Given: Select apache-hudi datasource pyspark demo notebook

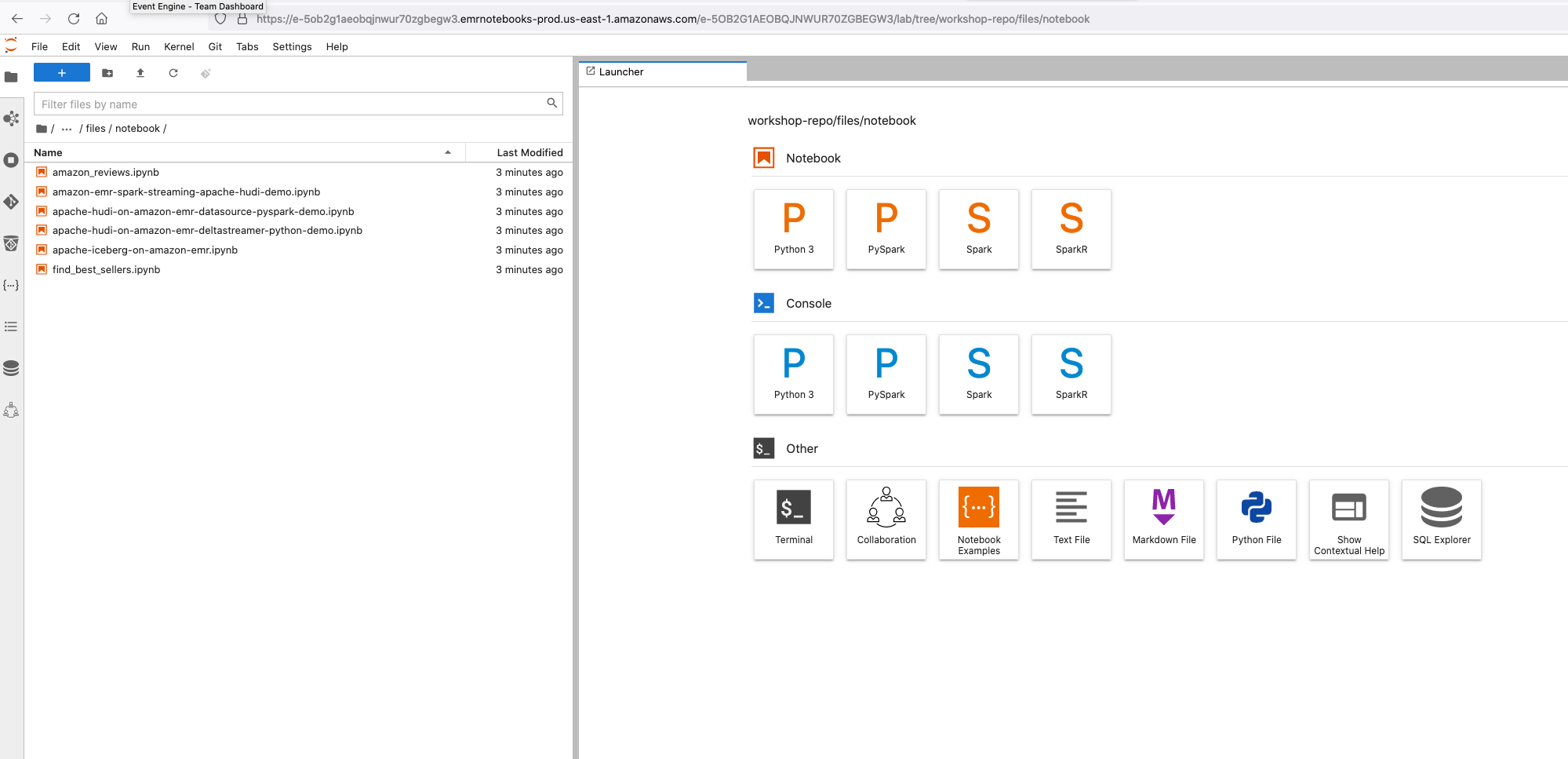Looking at the screenshot, I should point(298,211).
